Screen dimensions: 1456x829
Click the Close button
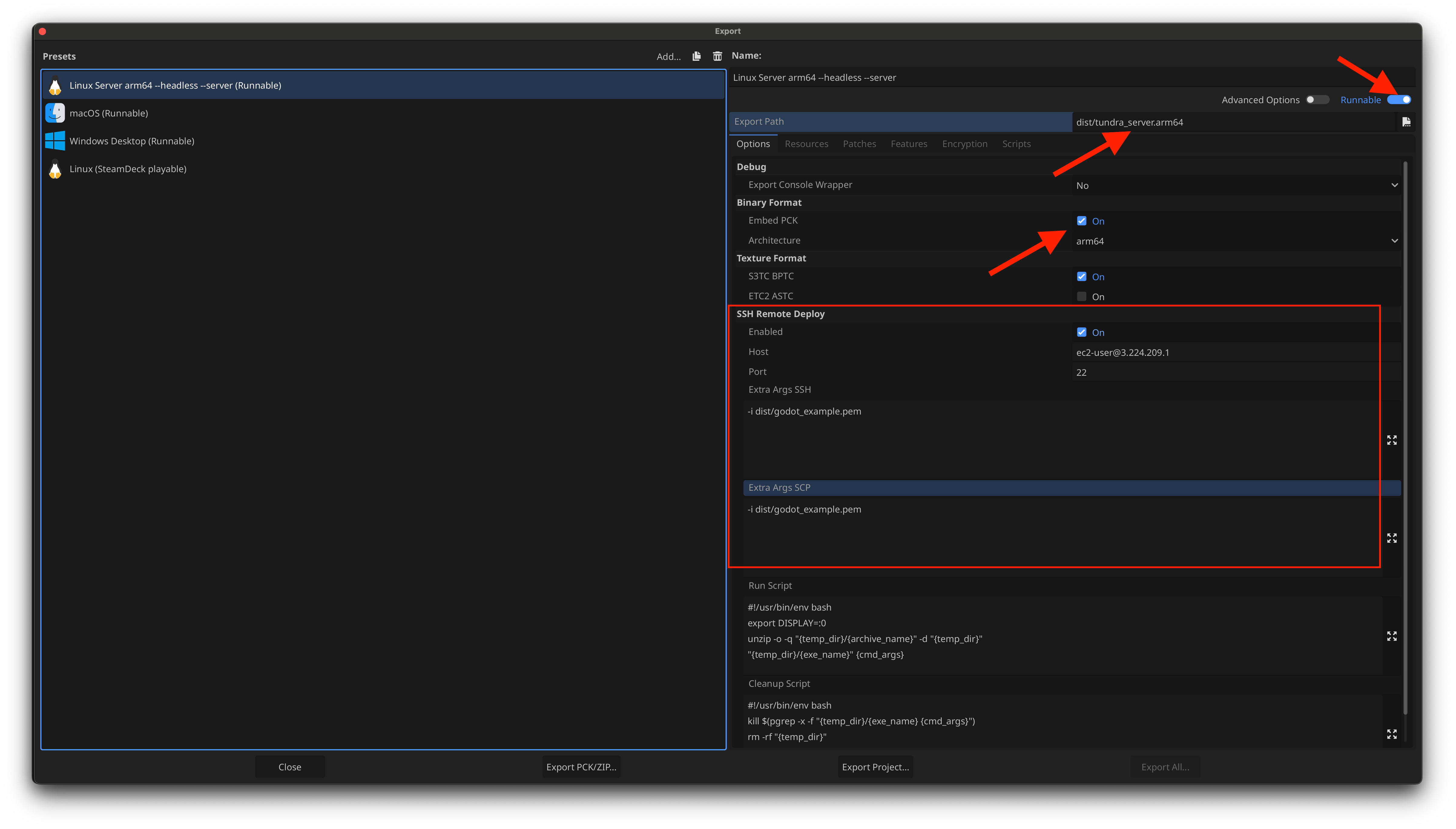click(289, 767)
